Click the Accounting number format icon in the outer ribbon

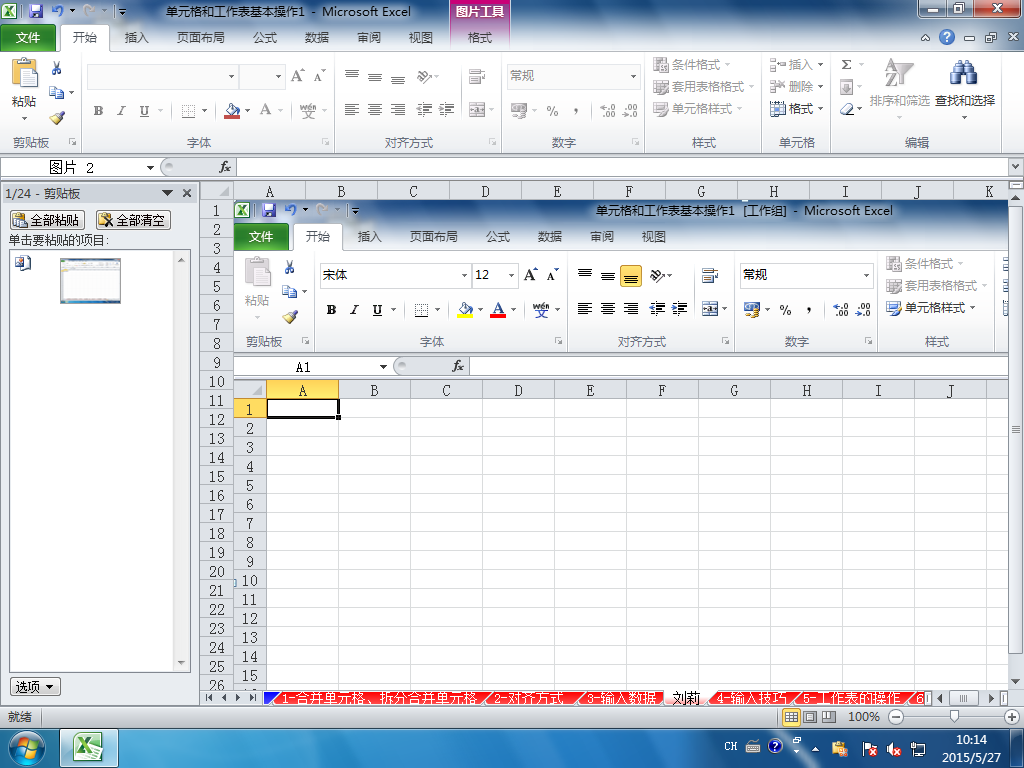click(519, 111)
